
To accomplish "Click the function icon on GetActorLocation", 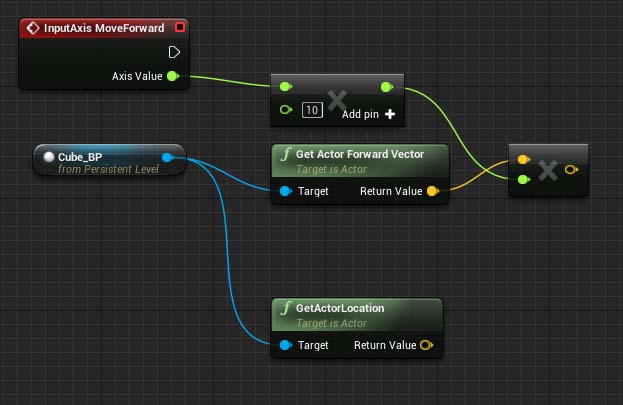I will point(286,308).
